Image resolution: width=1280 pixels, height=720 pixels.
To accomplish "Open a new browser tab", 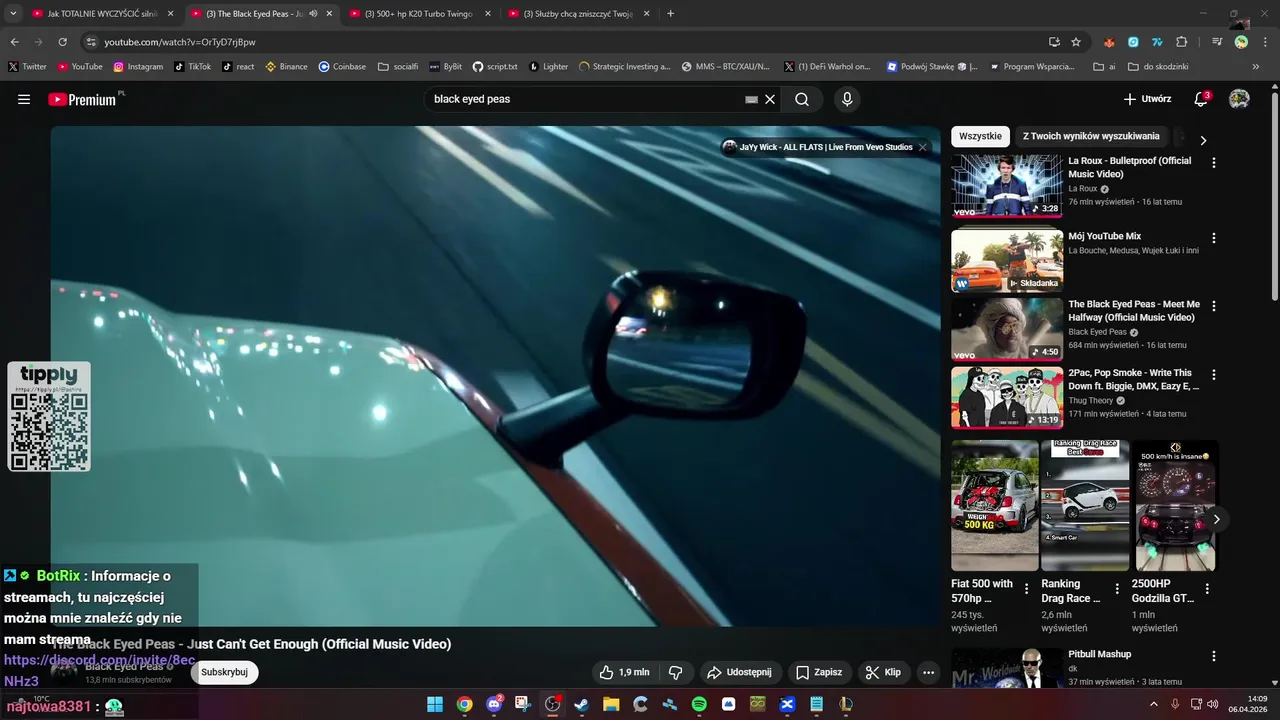I will coord(670,14).
